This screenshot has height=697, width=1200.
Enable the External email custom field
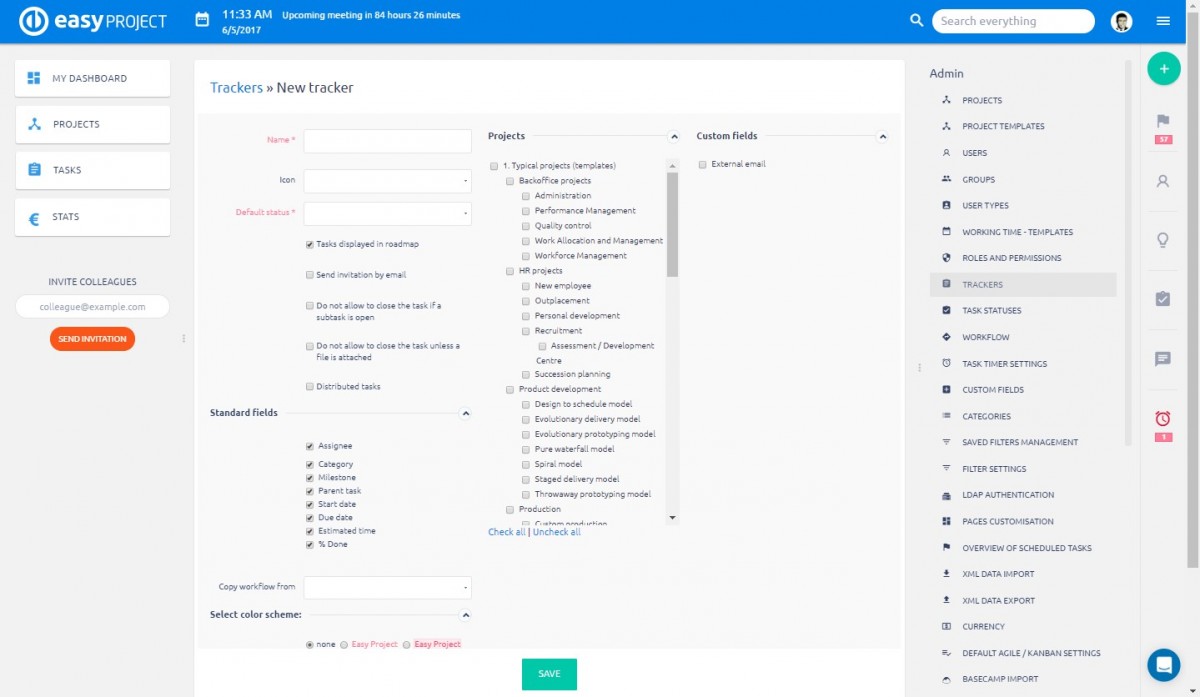(x=703, y=164)
